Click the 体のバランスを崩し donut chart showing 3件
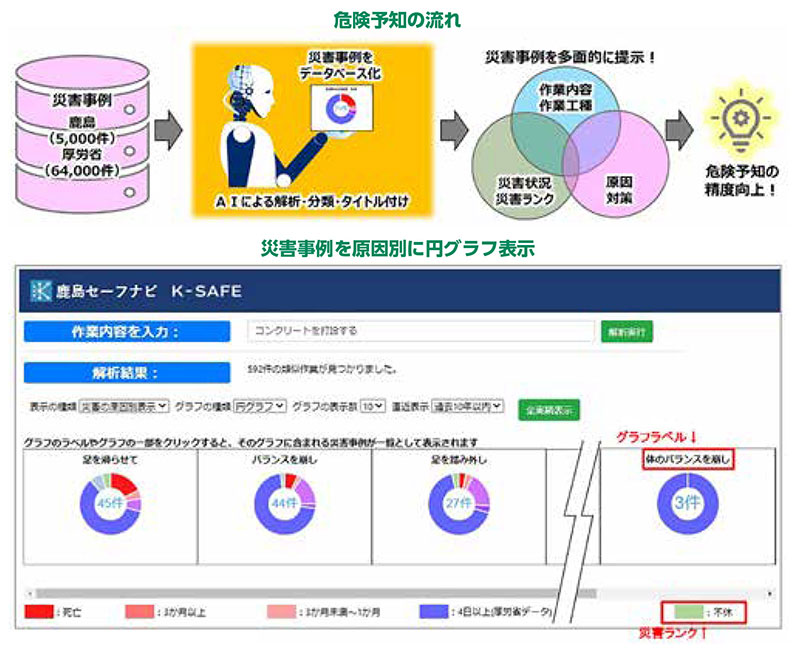 tap(686, 503)
